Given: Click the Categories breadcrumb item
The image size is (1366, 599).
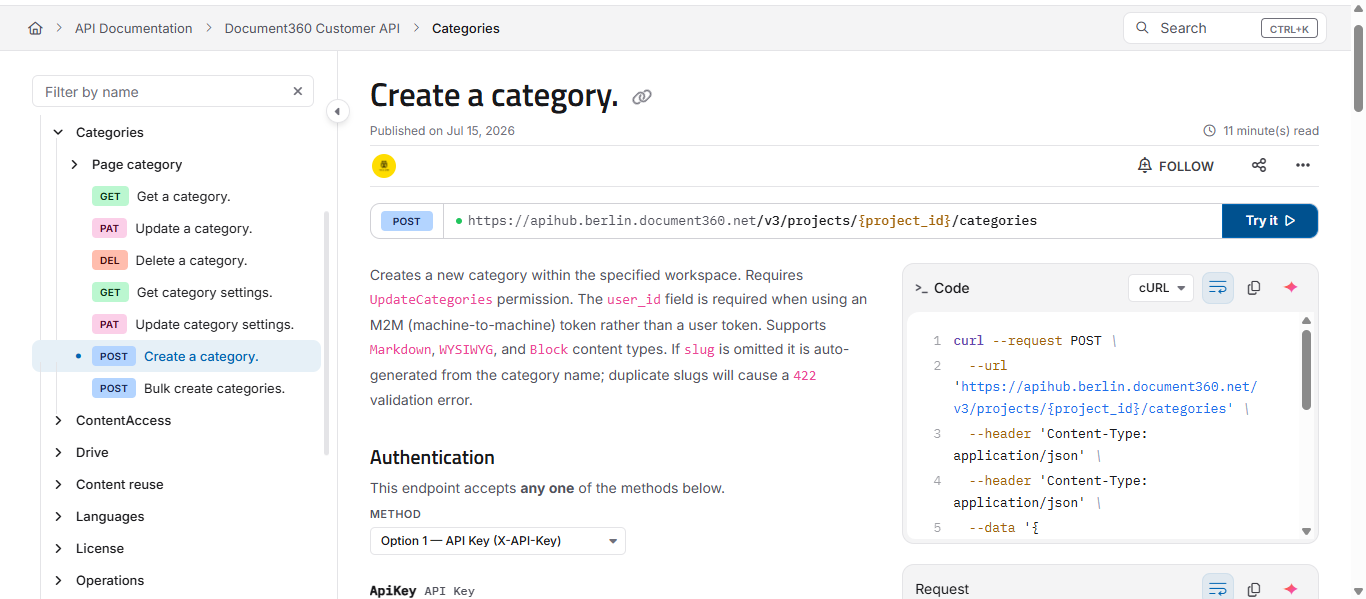Looking at the screenshot, I should pos(466,29).
